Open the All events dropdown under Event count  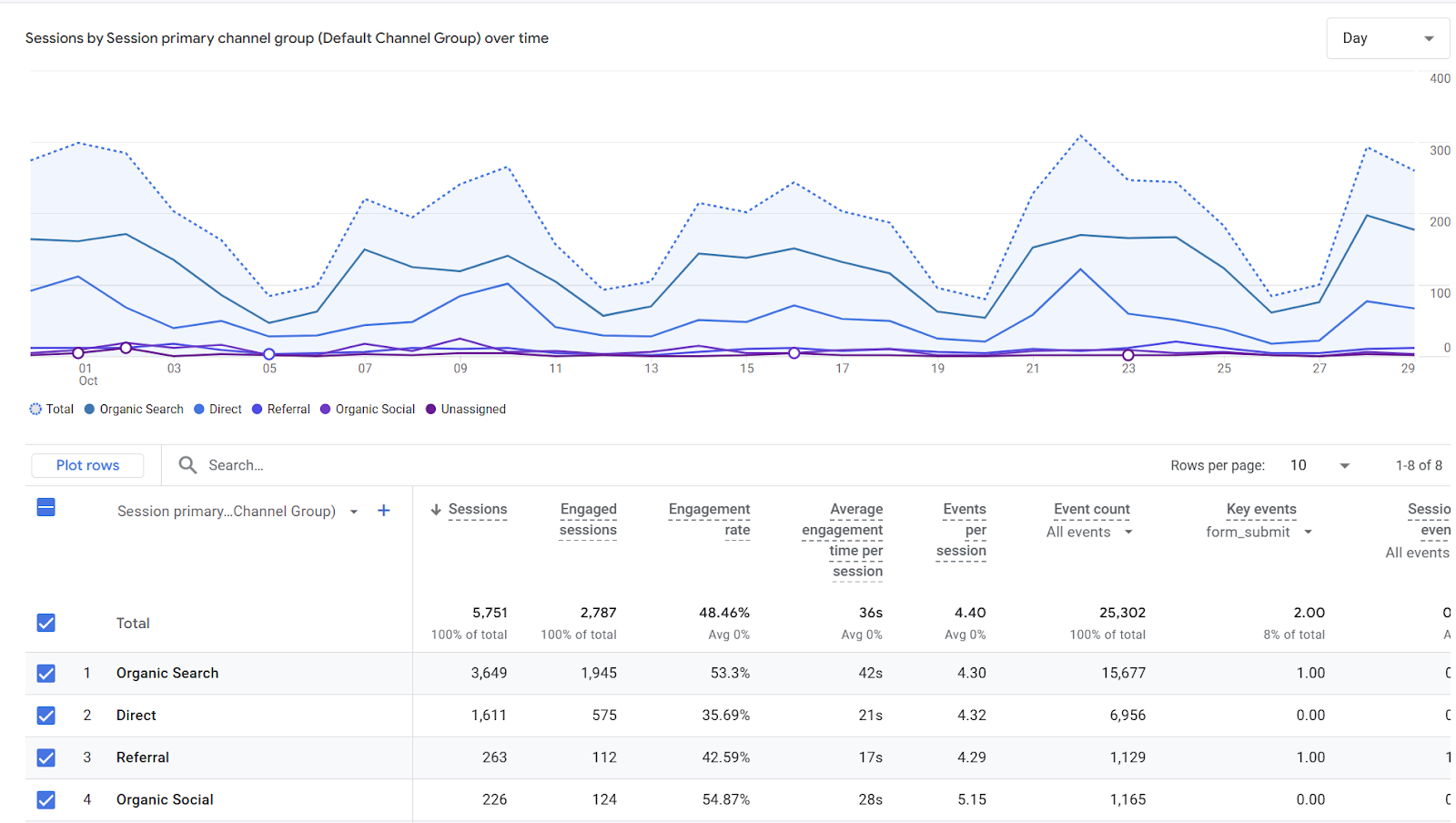[1089, 533]
